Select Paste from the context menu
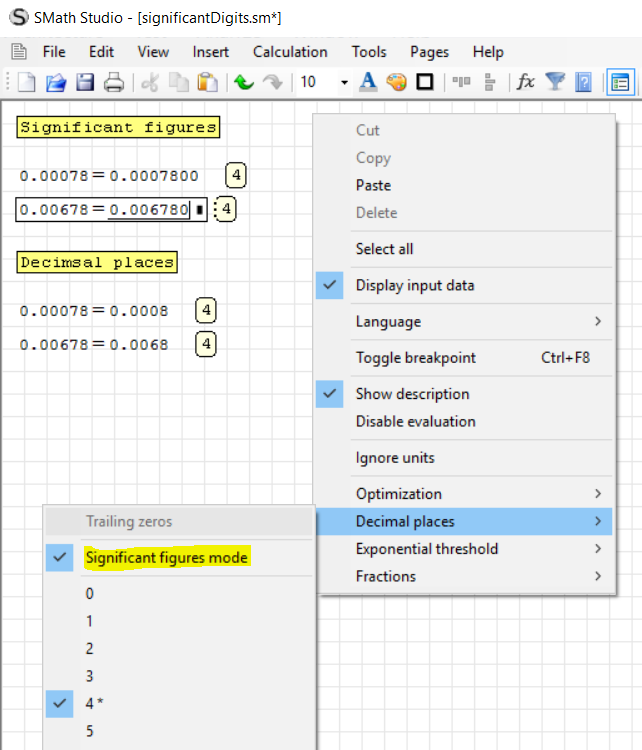Viewport: 642px width, 750px height. point(373,185)
